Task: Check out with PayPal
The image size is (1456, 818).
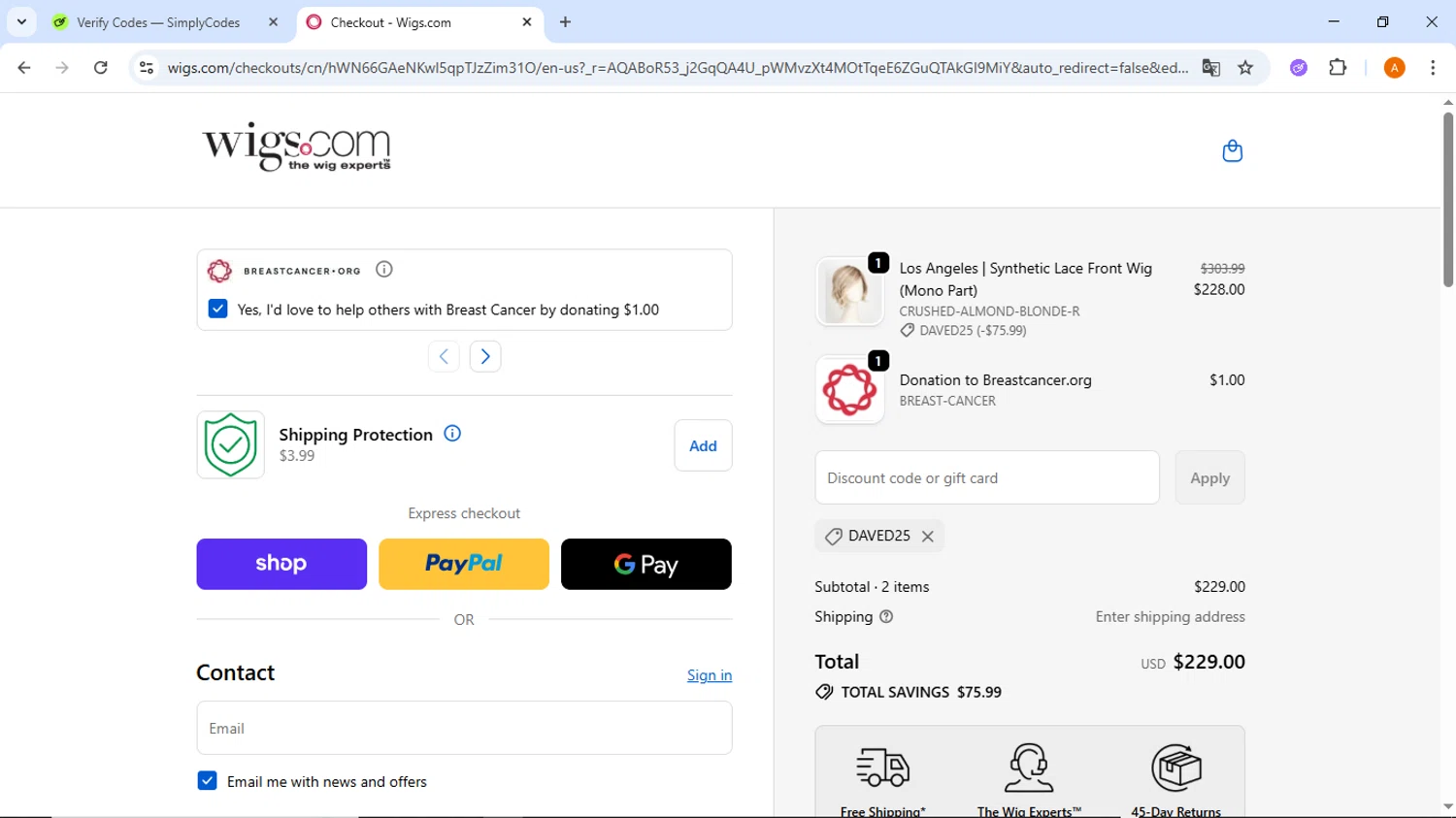Action: (464, 564)
